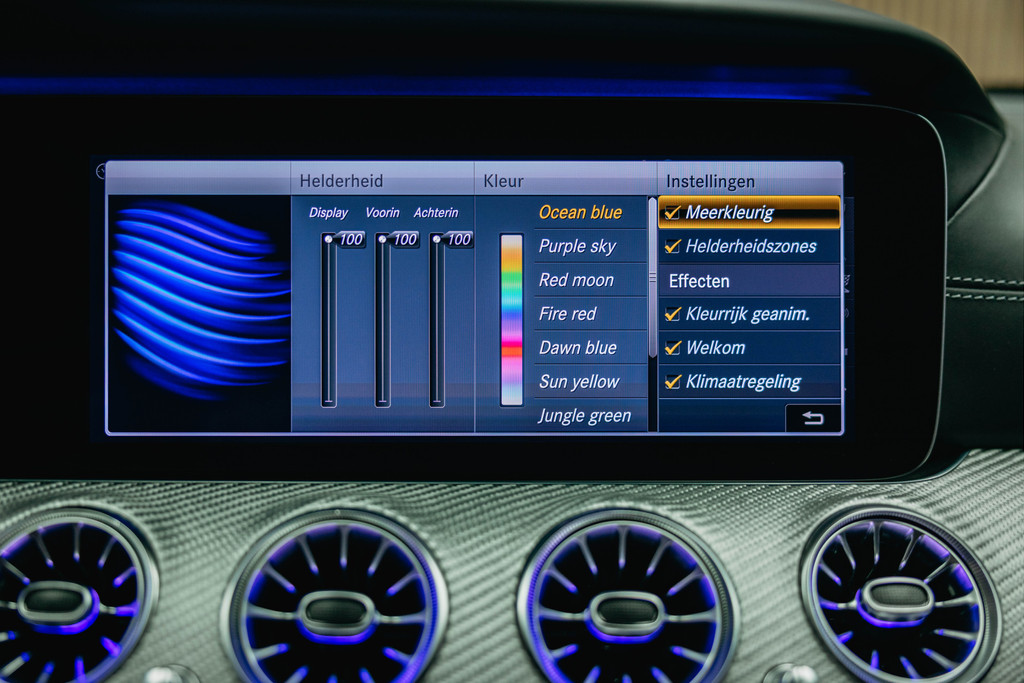
Task: Select the Red moon color
Action: 576,280
